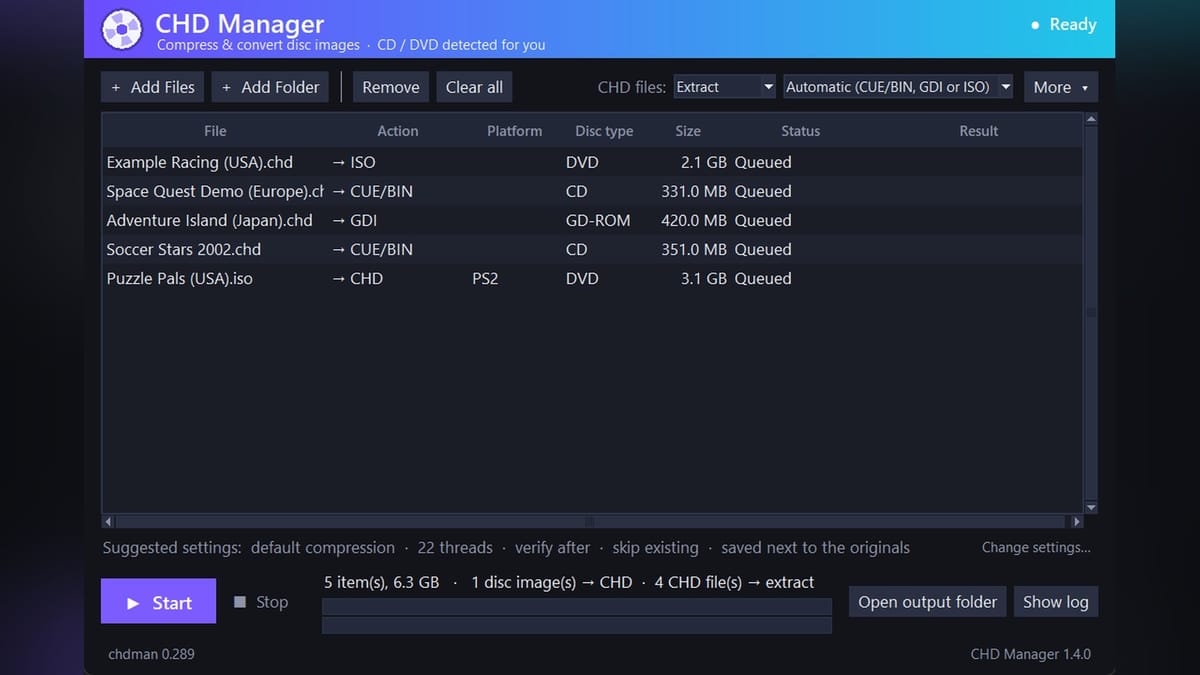1200x675 pixels.
Task: Click the → ISO action cell
Action: (354, 162)
